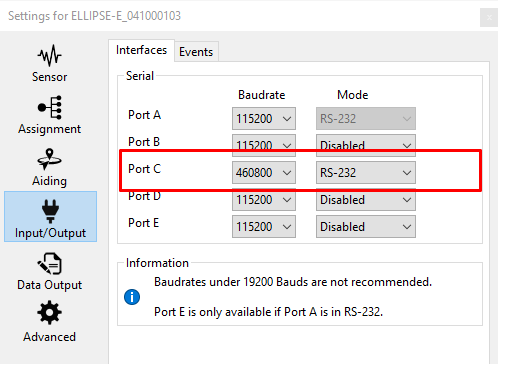Image resolution: width=518 pixels, height=384 pixels.
Task: Open Port E Disabled mode dropdown
Action: point(366,226)
